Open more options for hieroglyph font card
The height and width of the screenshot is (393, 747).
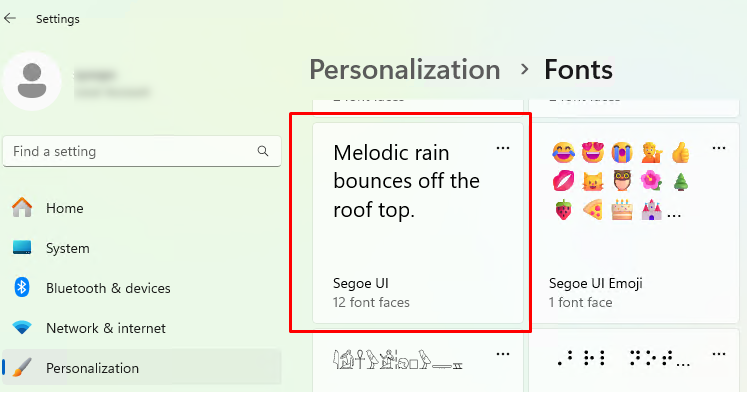(x=503, y=354)
